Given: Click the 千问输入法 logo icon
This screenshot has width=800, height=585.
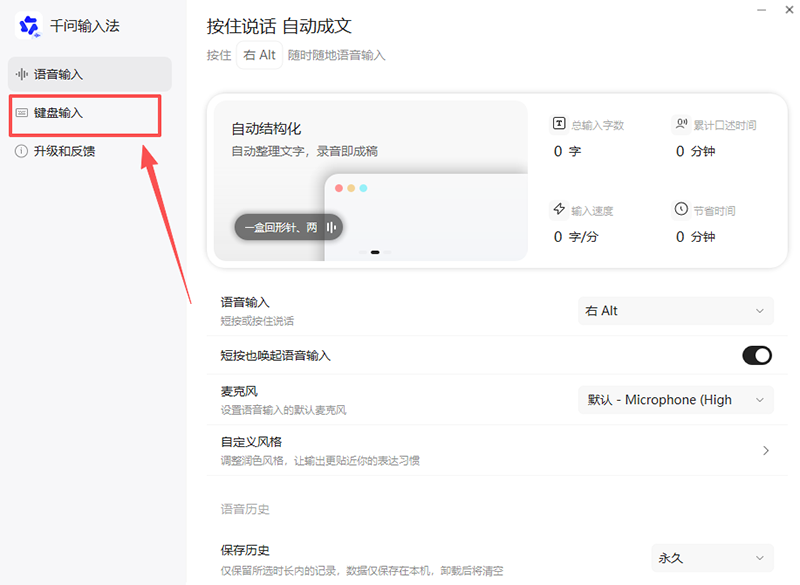Looking at the screenshot, I should click(x=29, y=26).
